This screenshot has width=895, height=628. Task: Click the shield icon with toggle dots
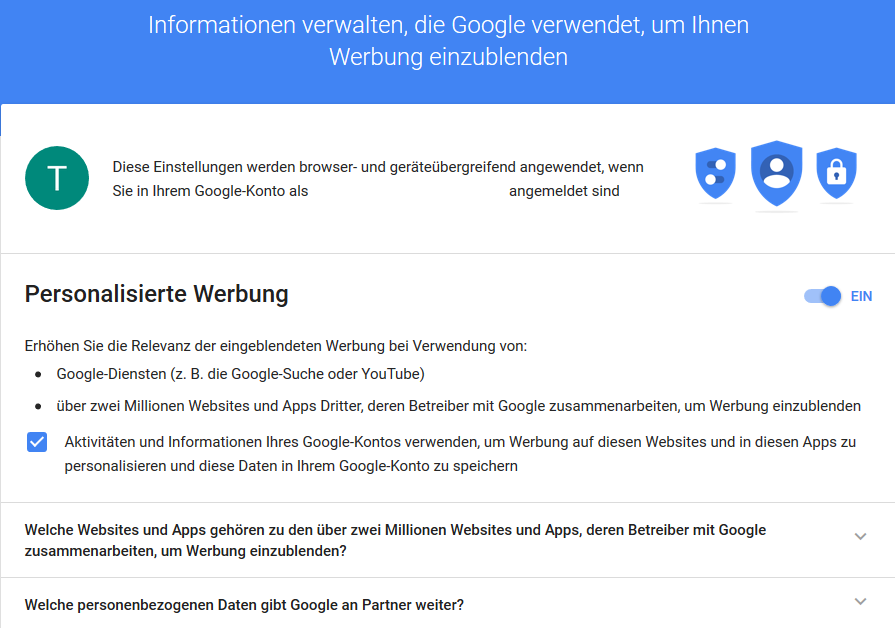(x=715, y=173)
